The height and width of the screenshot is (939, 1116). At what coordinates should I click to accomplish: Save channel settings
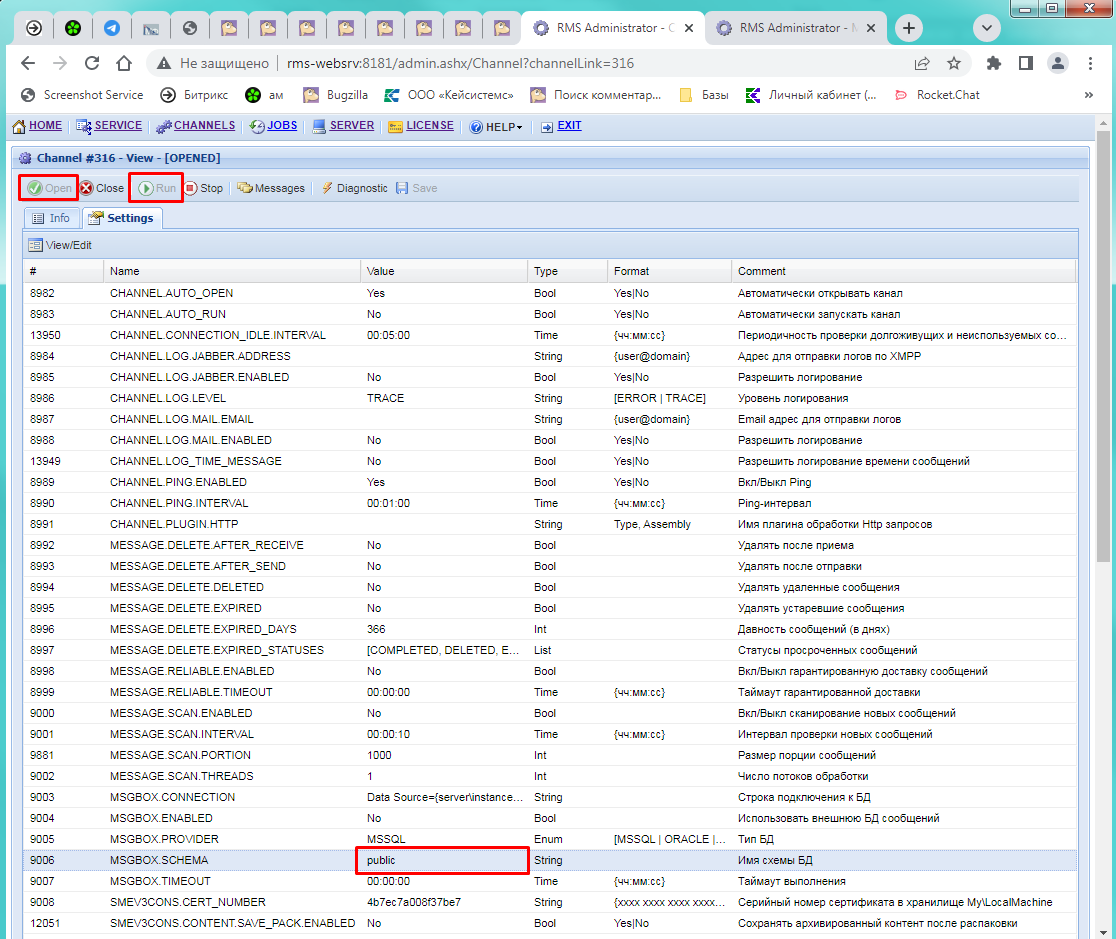(416, 188)
